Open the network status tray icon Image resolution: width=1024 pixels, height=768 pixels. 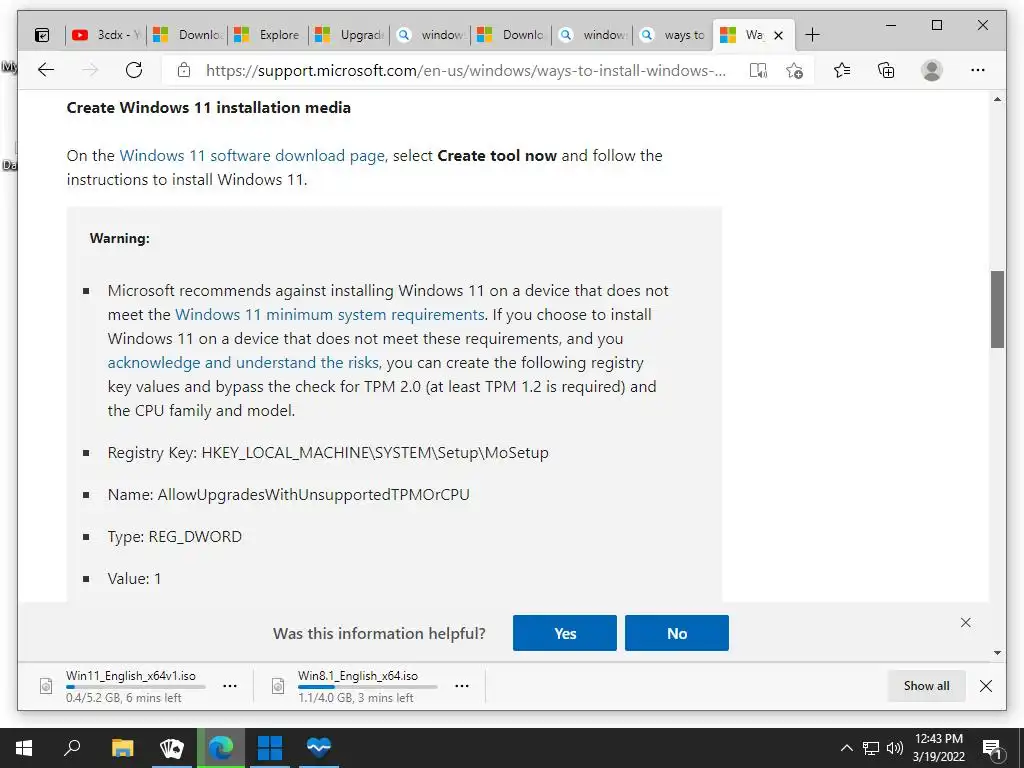coord(871,748)
